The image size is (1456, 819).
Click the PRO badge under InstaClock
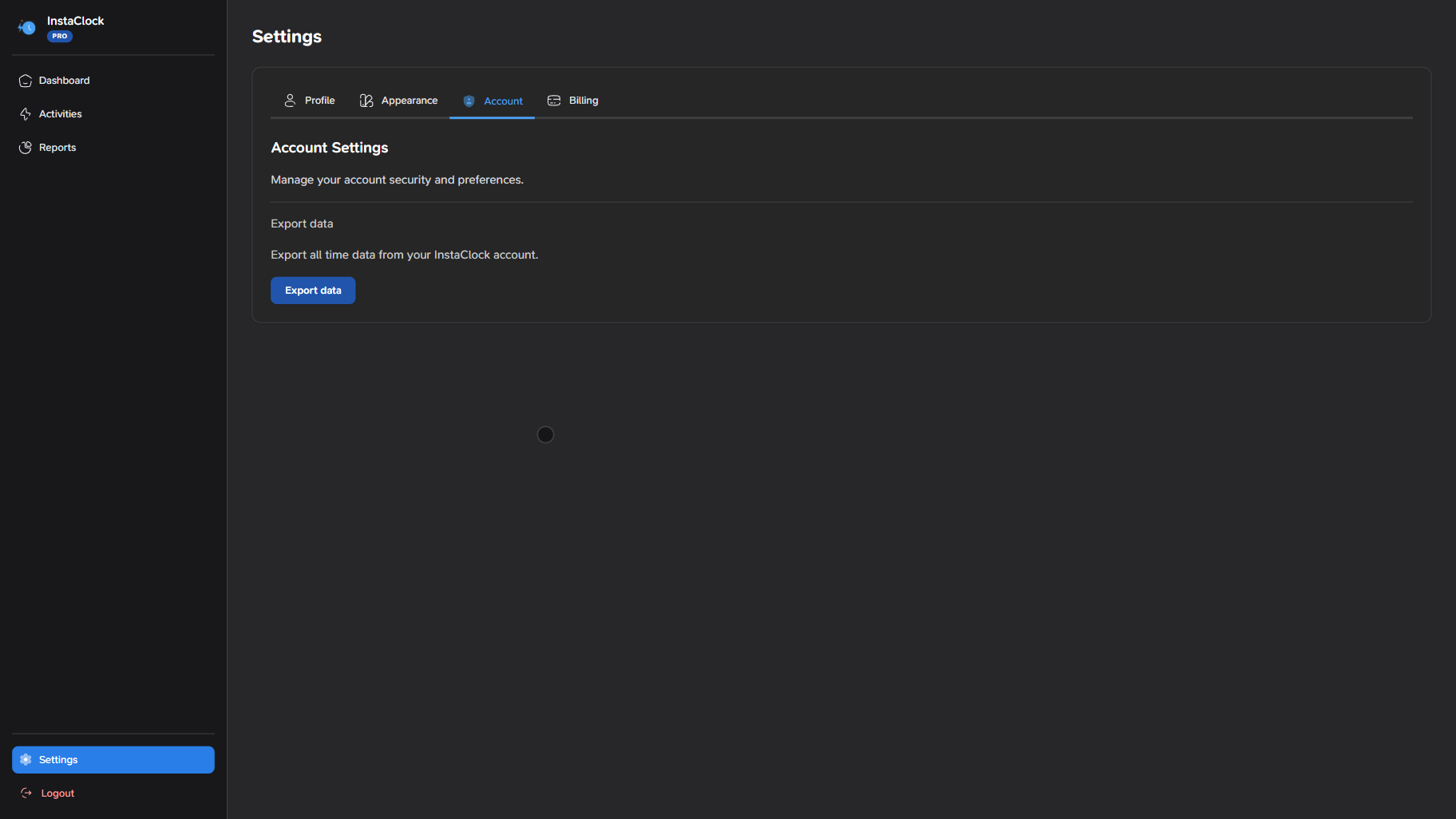coord(59,36)
